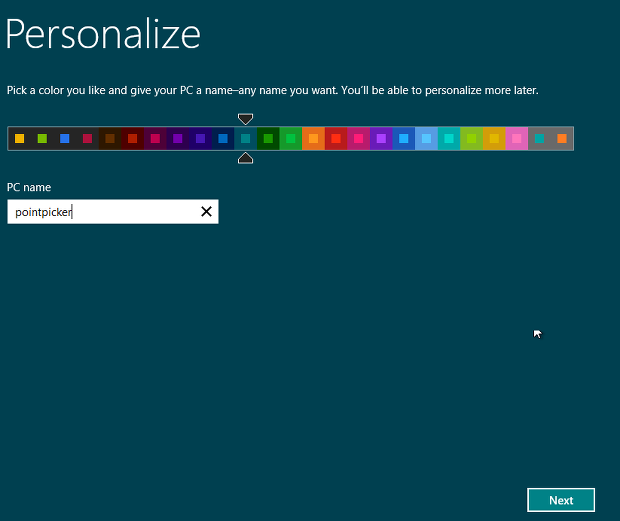Pick the dark gray swatch with yellow square

[19, 138]
